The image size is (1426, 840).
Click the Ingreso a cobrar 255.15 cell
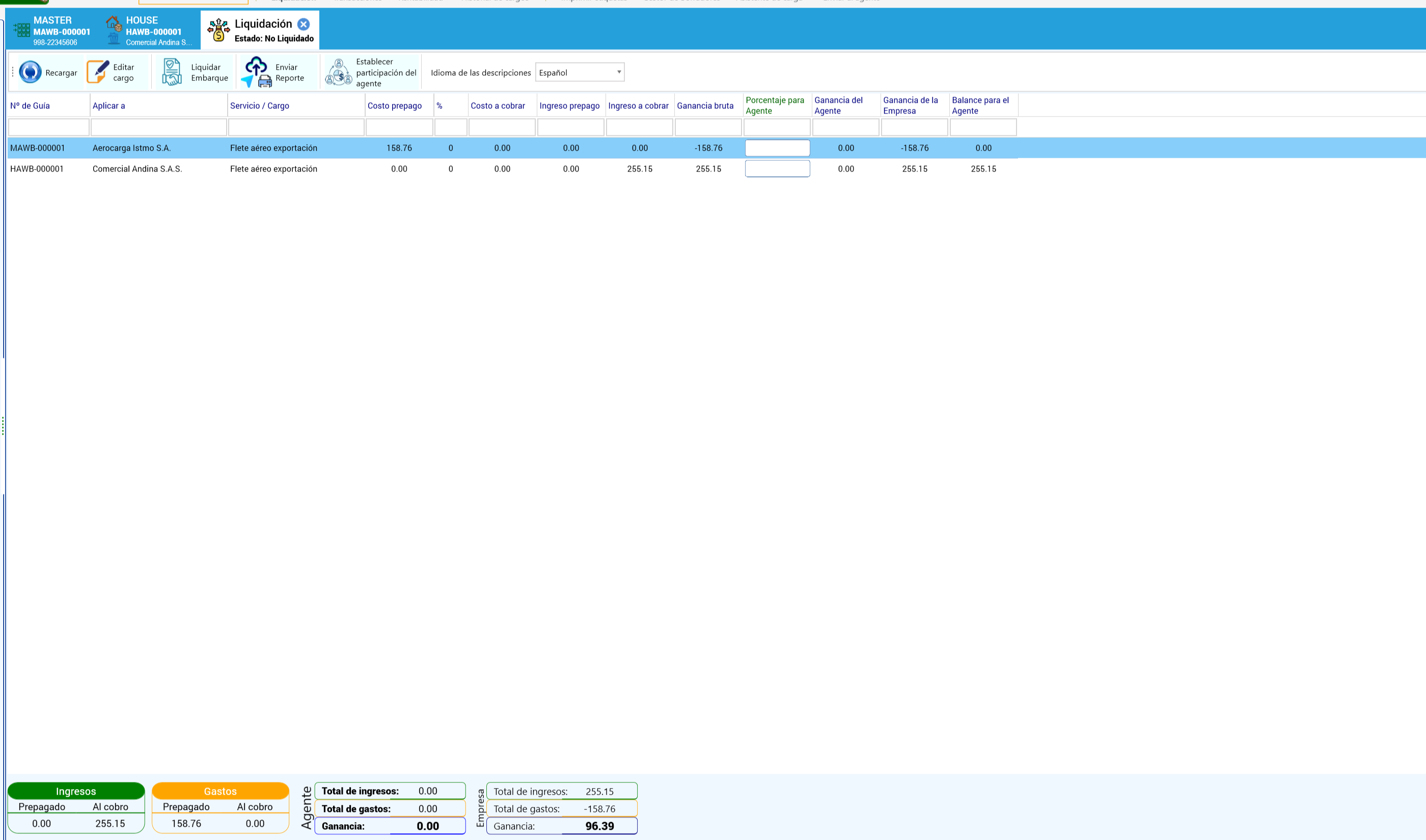pyautogui.click(x=640, y=169)
